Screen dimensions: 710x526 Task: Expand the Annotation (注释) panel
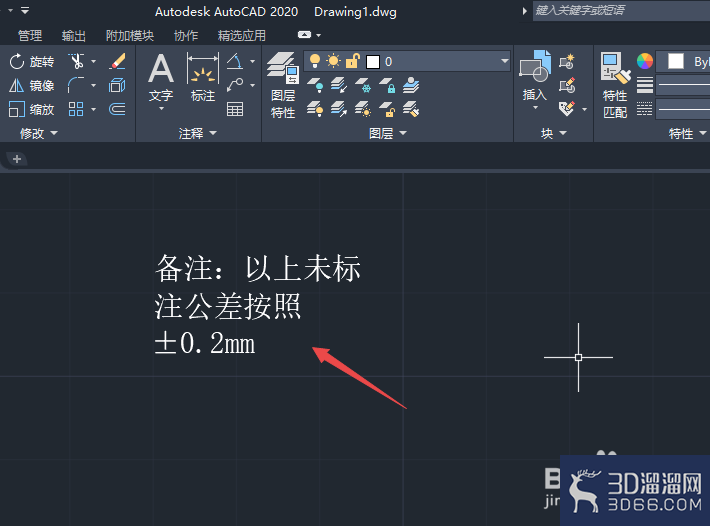(x=198, y=133)
